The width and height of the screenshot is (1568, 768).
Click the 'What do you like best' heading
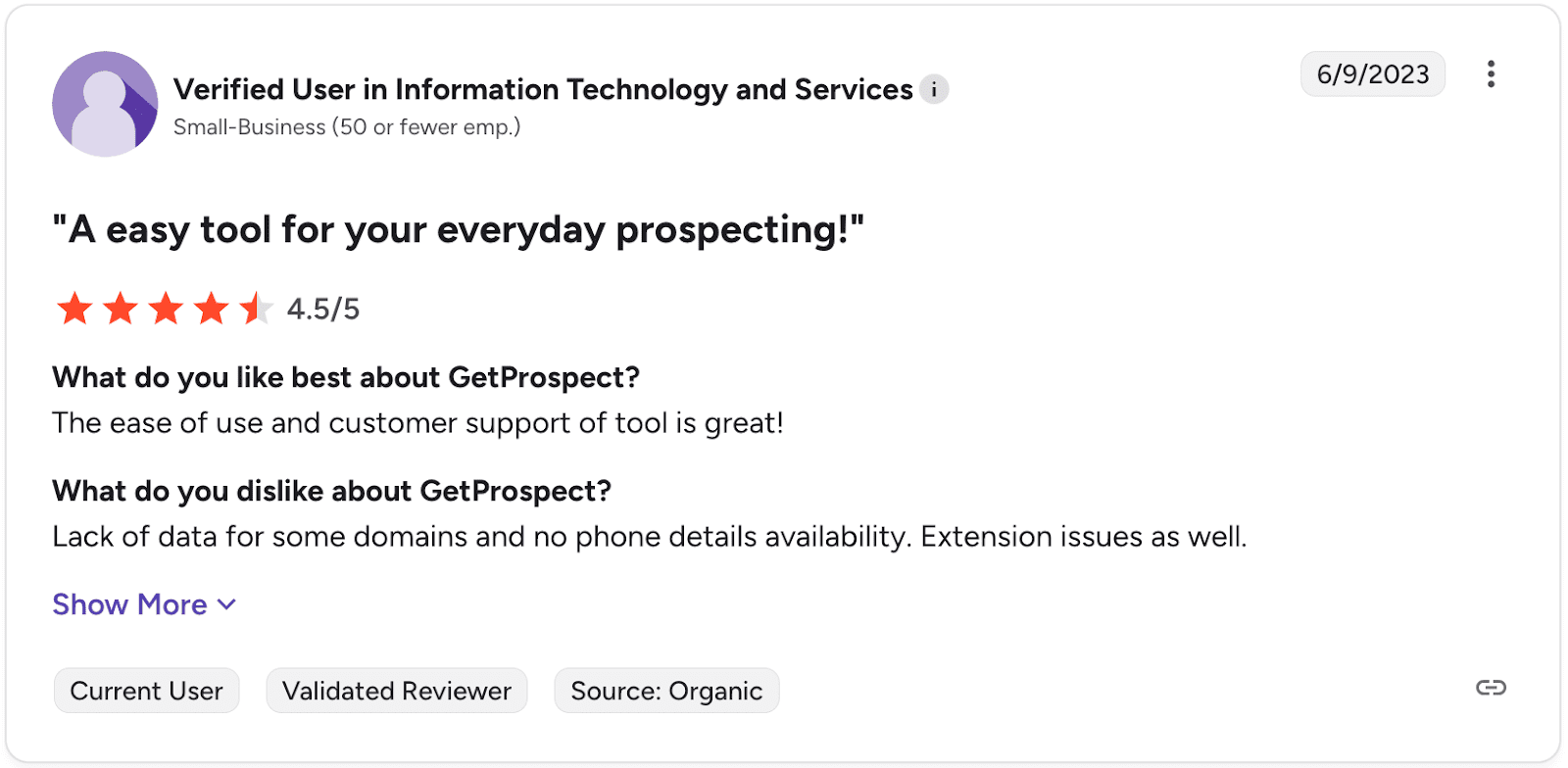coord(346,377)
